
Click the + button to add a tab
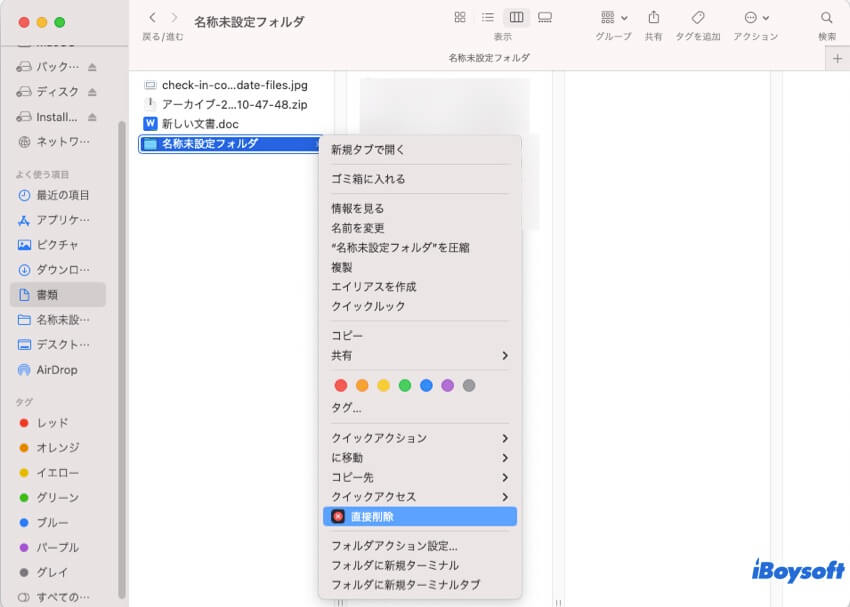coord(839,58)
